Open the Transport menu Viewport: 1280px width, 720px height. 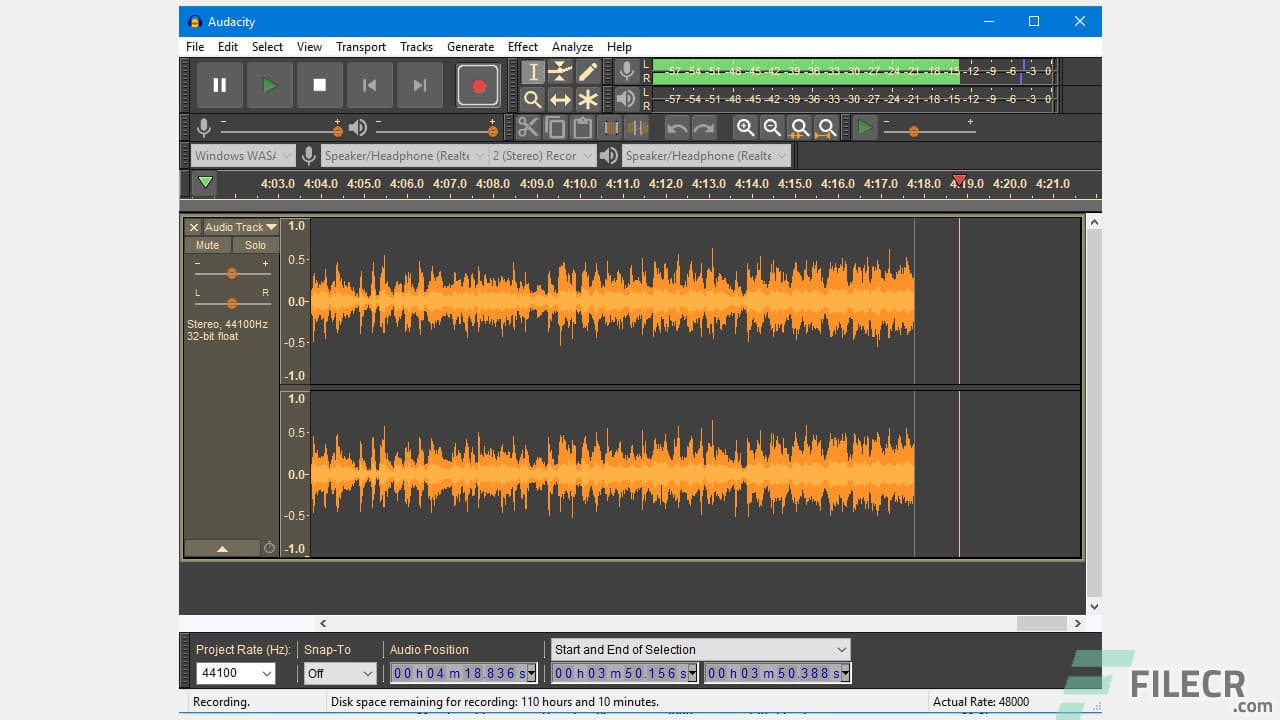click(x=360, y=46)
